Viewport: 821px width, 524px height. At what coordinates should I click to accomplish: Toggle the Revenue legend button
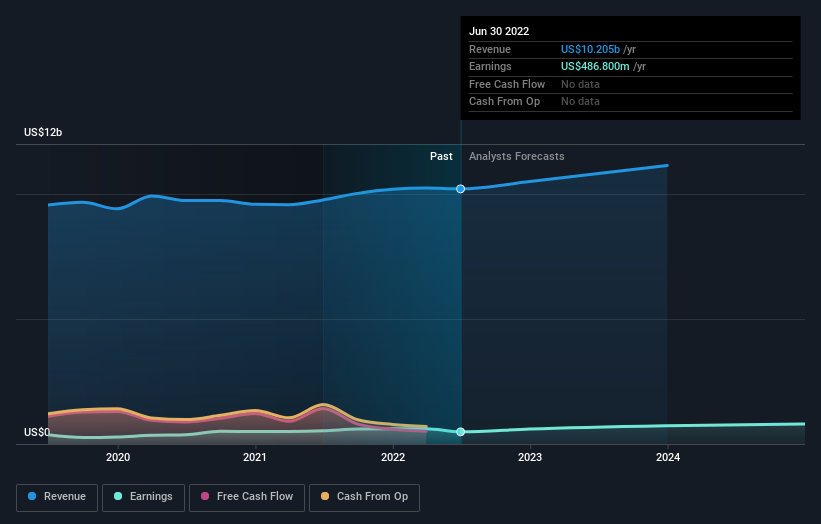click(57, 497)
